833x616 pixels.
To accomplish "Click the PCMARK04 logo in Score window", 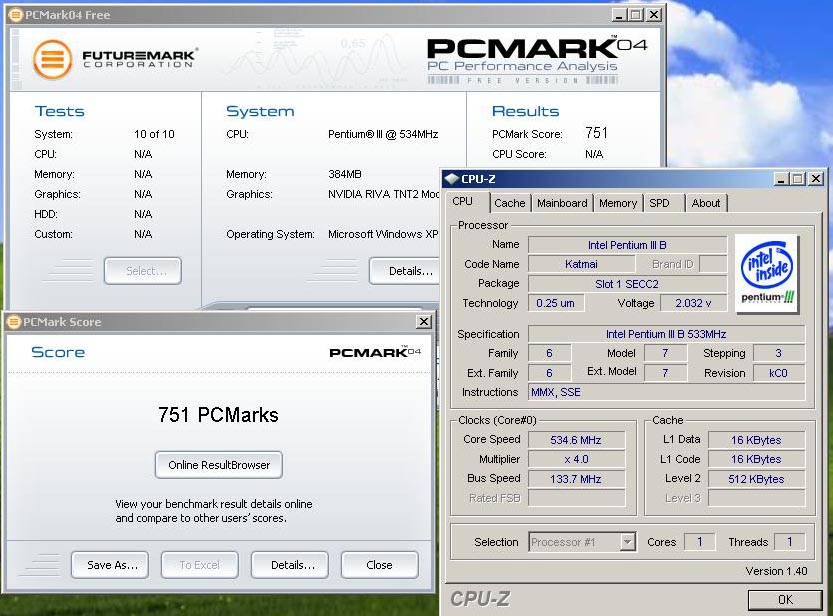I will 375,352.
